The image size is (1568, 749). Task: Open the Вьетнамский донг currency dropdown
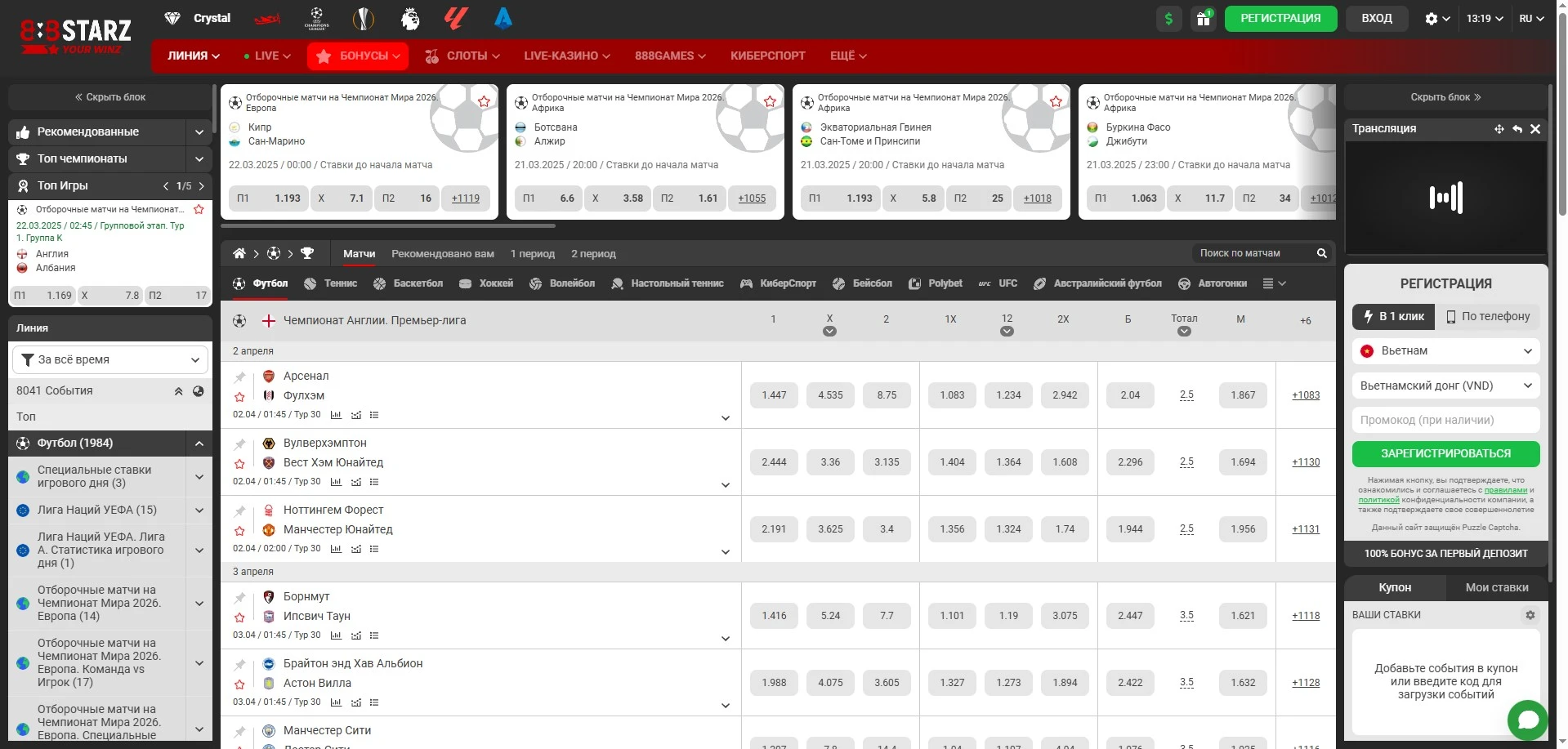[x=1445, y=386]
